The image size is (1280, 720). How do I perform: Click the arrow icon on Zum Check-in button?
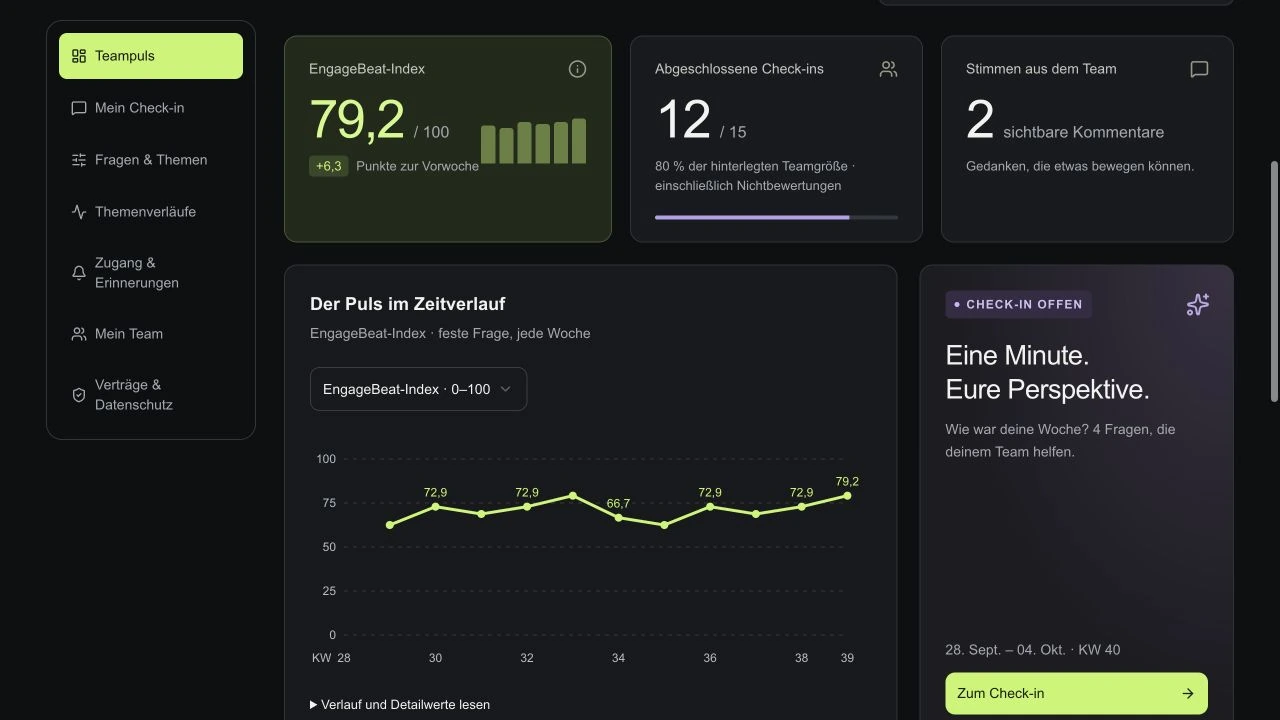click(x=1188, y=693)
